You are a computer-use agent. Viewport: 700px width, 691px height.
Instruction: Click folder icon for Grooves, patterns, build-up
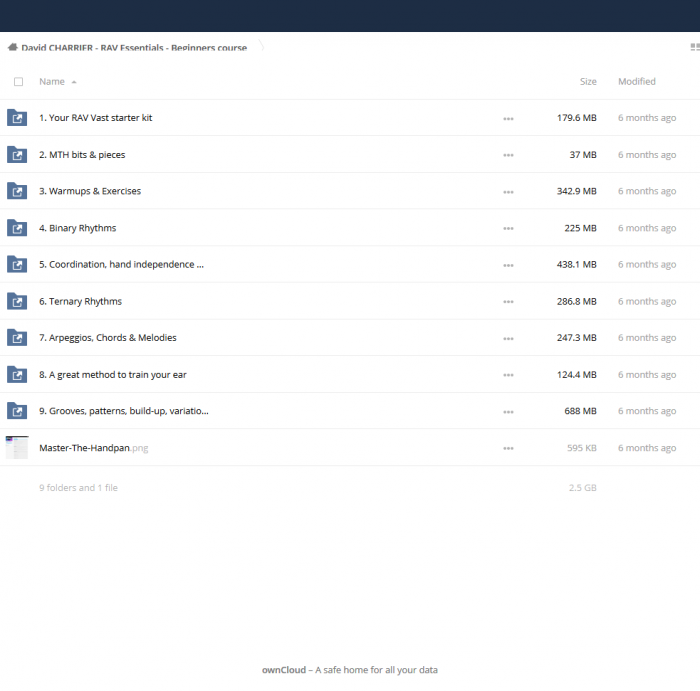click(17, 411)
